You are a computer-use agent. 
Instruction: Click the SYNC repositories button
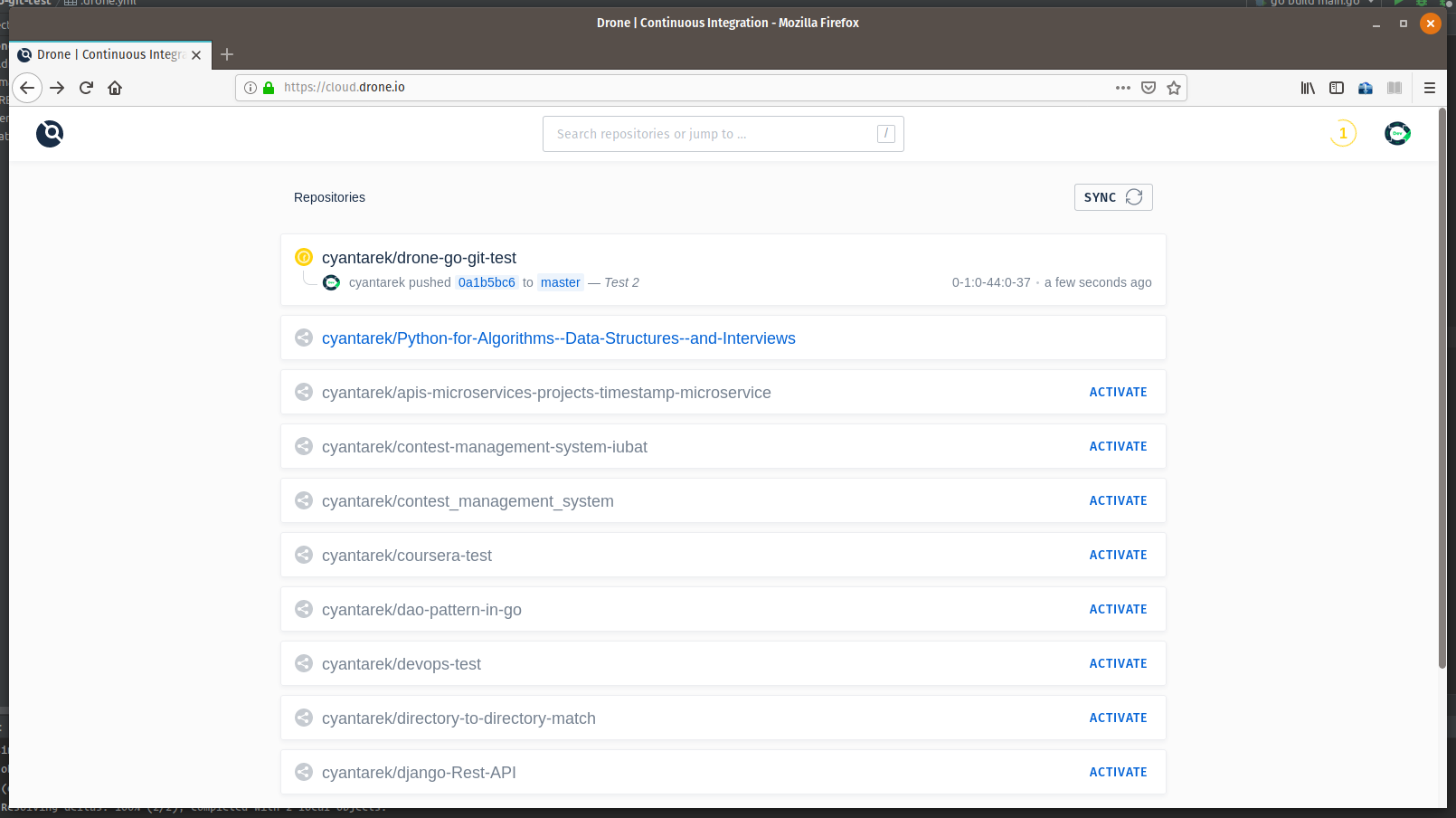1112,197
